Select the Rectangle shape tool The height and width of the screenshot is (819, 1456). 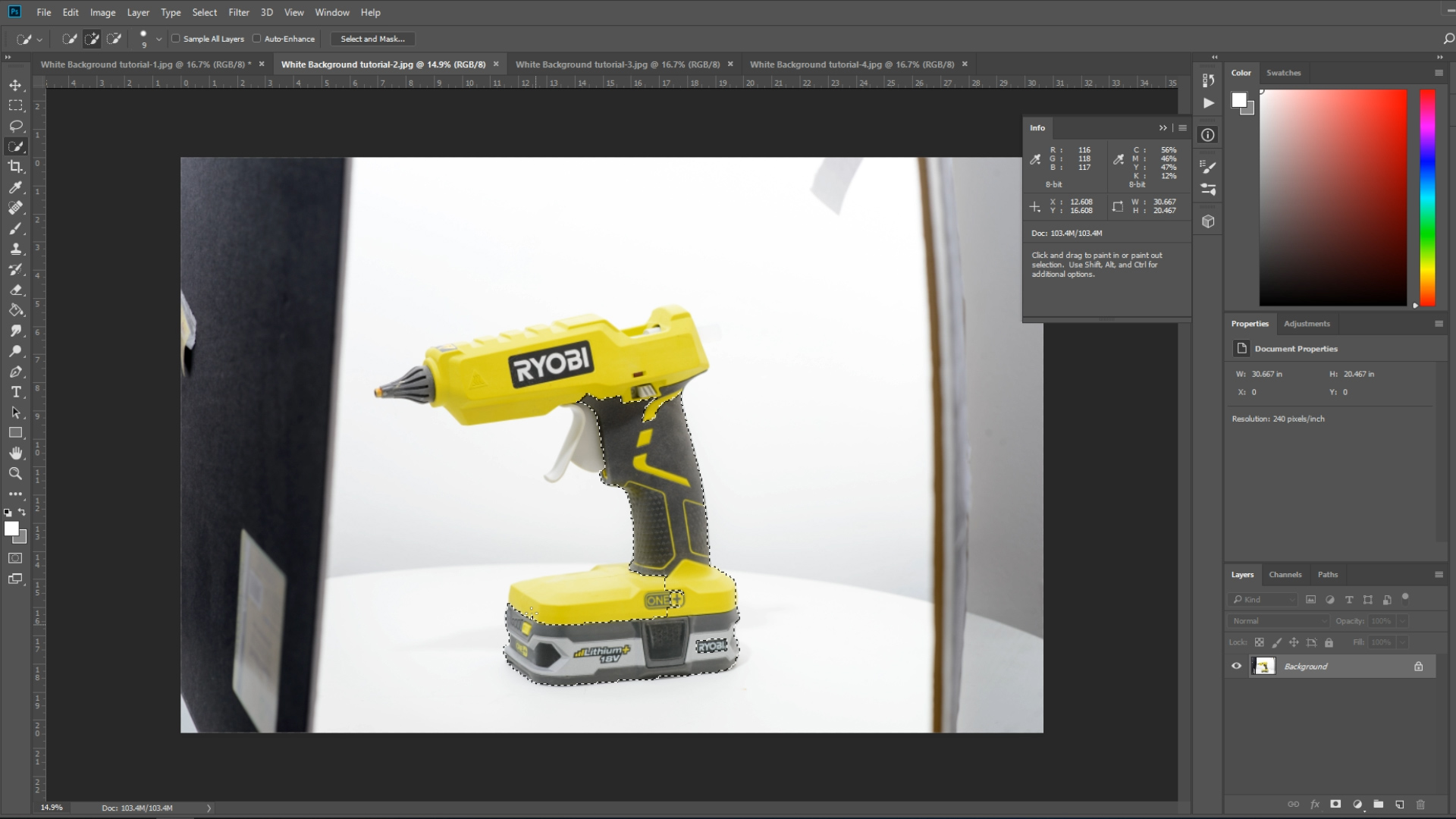tap(15, 433)
